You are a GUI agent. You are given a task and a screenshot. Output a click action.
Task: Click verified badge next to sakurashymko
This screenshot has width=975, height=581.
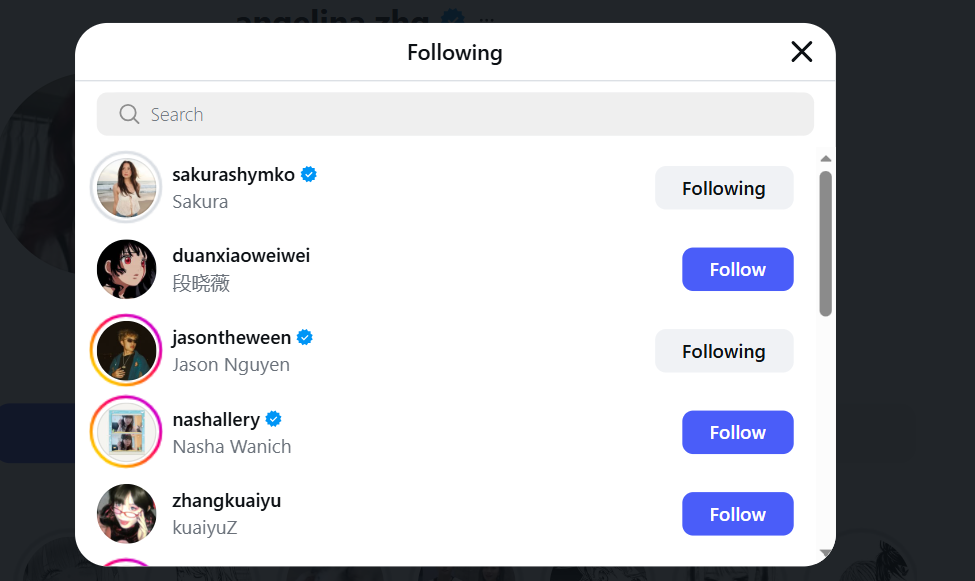[x=308, y=175]
